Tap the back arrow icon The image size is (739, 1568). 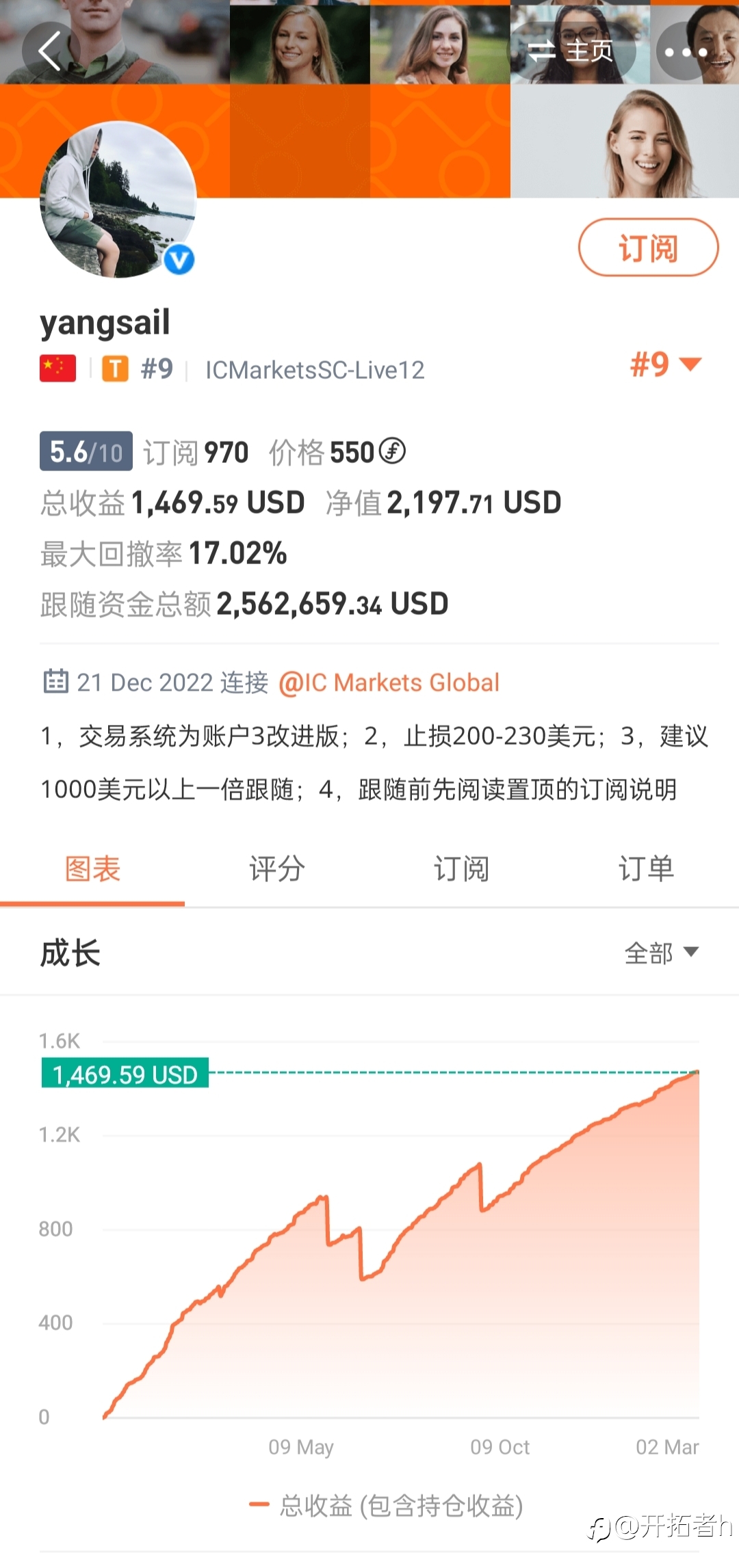pyautogui.click(x=51, y=51)
